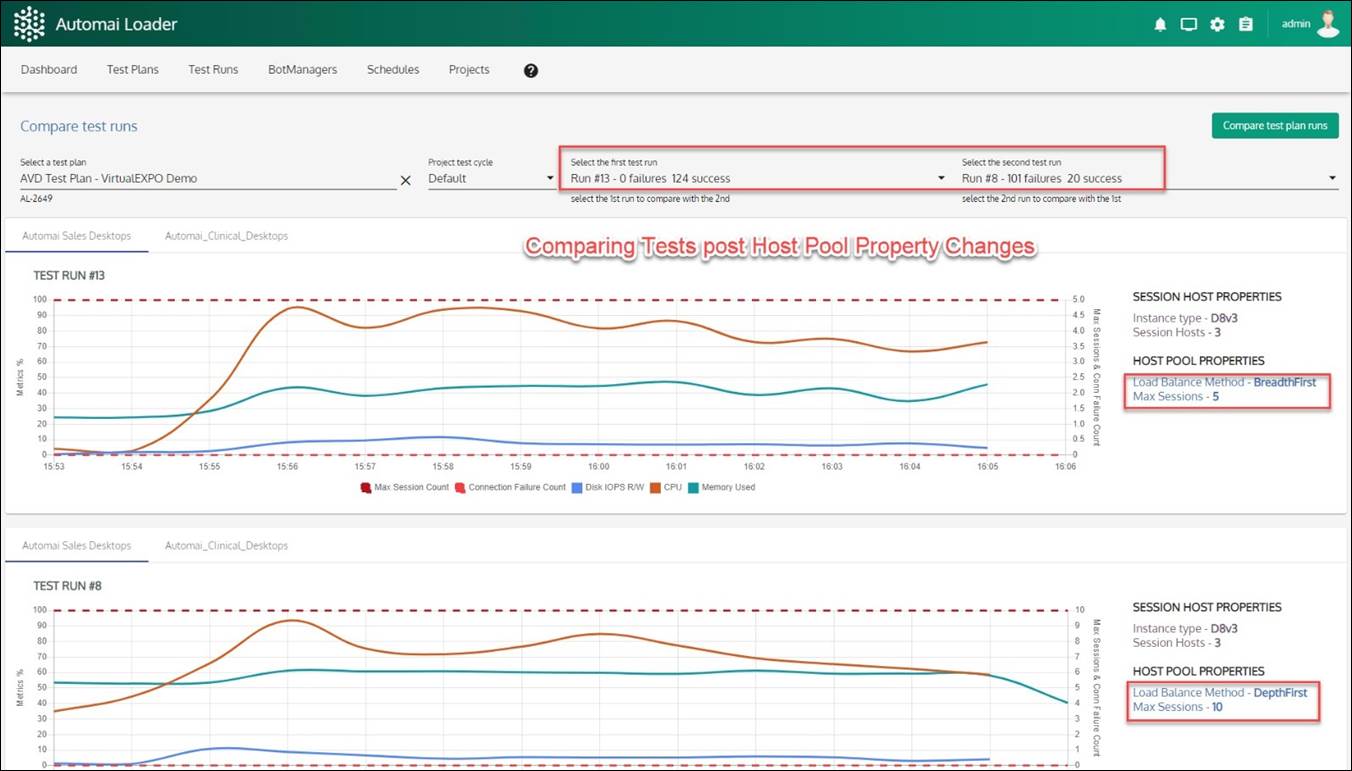The height and width of the screenshot is (771, 1352).
Task: Open help with the question mark icon
Action: (531, 70)
